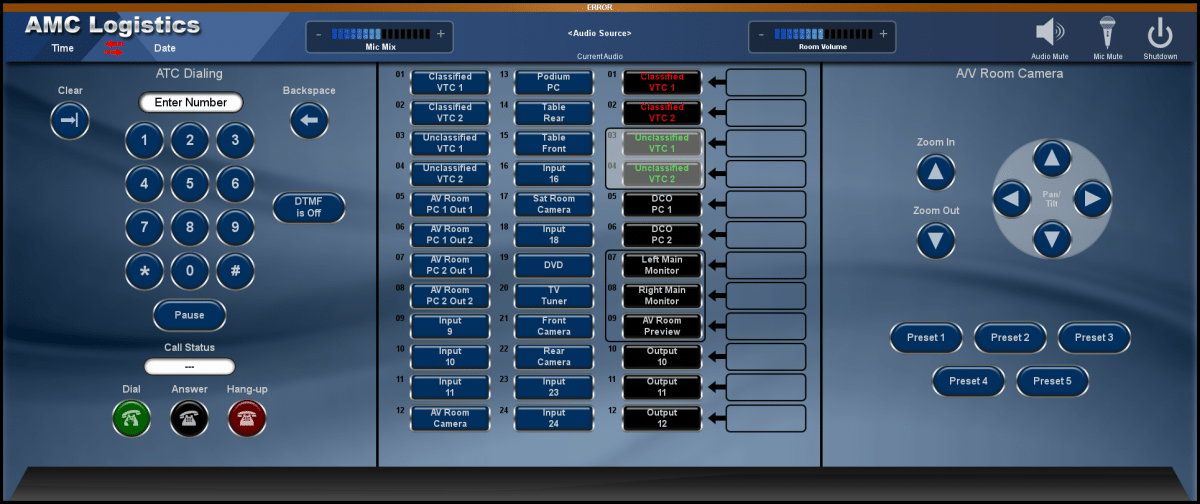Select input 17 Sat Room Camera
This screenshot has width=1200, height=504.
coord(554,204)
